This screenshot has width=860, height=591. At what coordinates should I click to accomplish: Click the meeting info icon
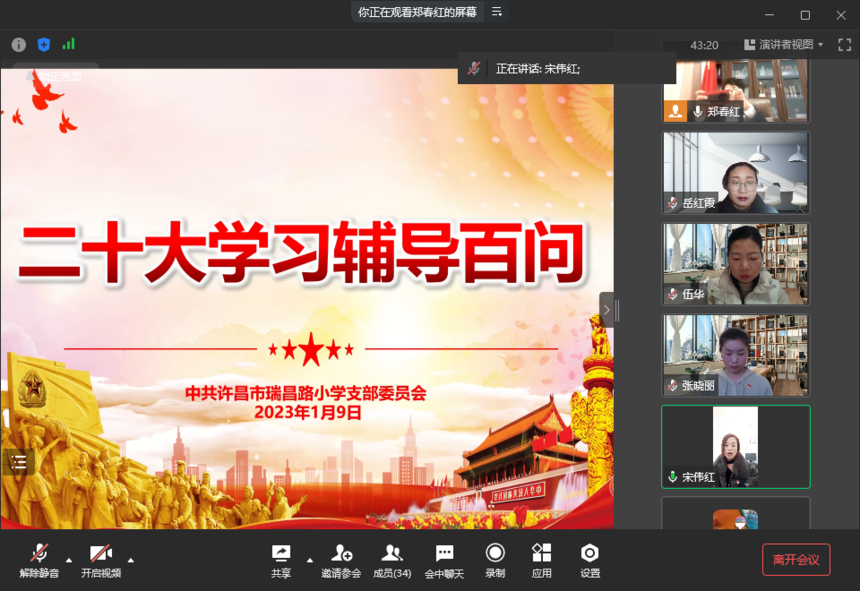pyautogui.click(x=18, y=44)
